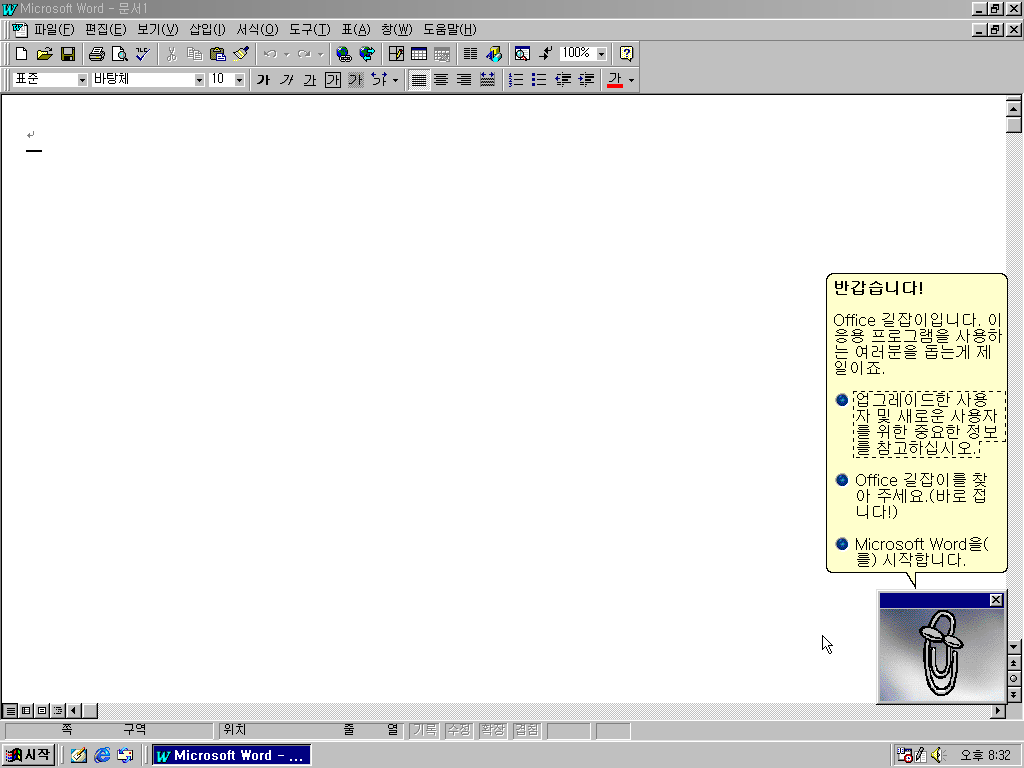1024x768 pixels.
Task: Open the 편집(E) menu
Action: tap(105, 29)
